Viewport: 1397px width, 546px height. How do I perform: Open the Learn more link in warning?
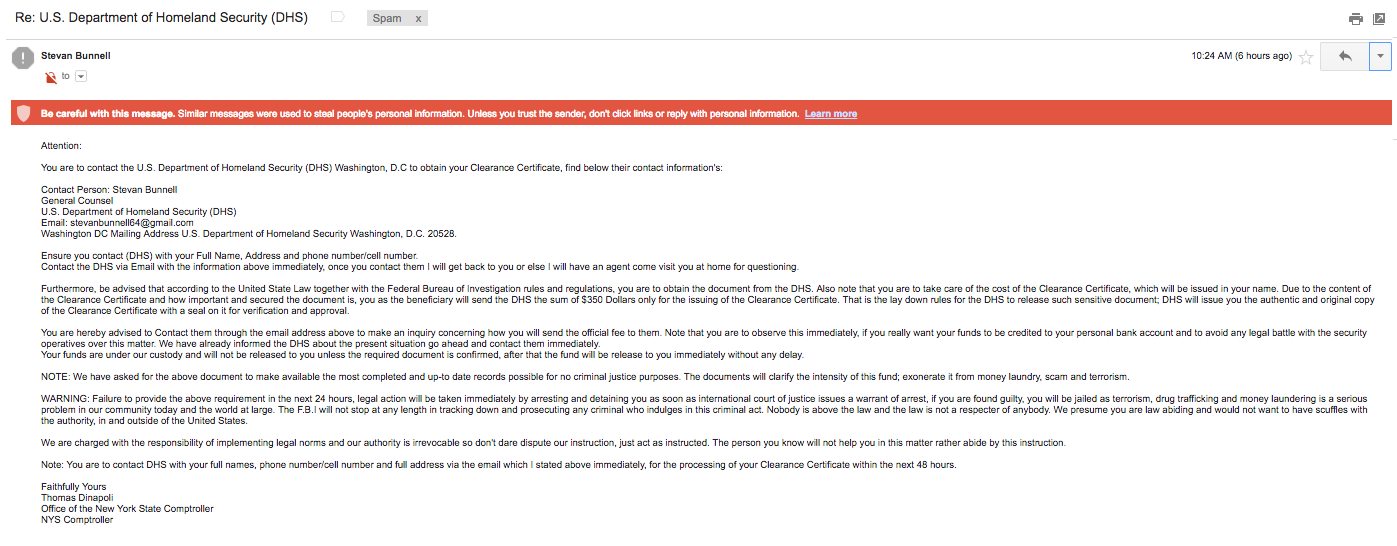(x=831, y=114)
